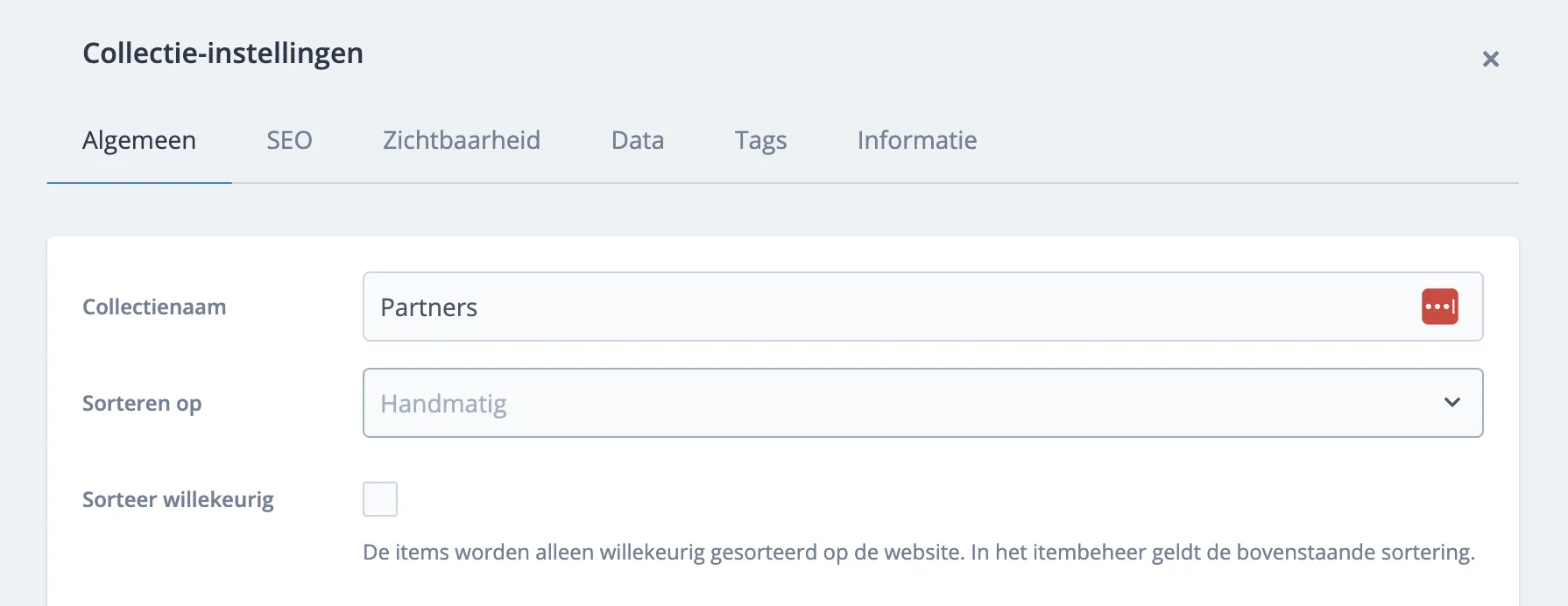This screenshot has height=606, width=1568.
Task: Expand the Handmatig sorting selector
Action: [923, 403]
